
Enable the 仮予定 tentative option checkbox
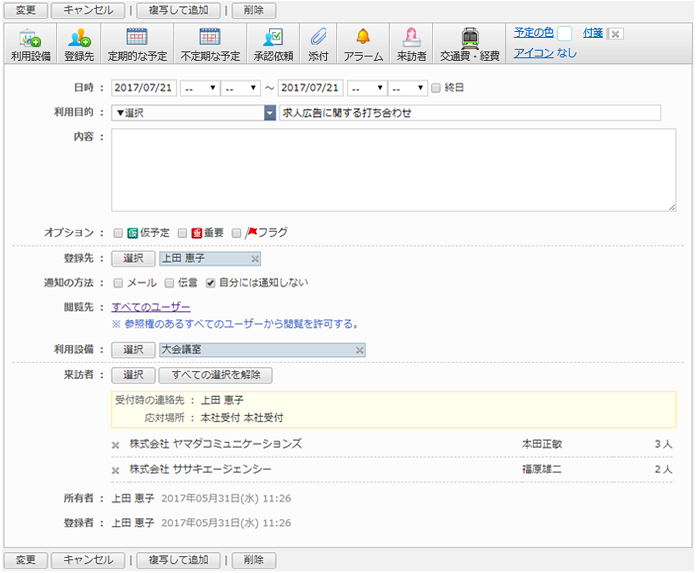[118, 233]
